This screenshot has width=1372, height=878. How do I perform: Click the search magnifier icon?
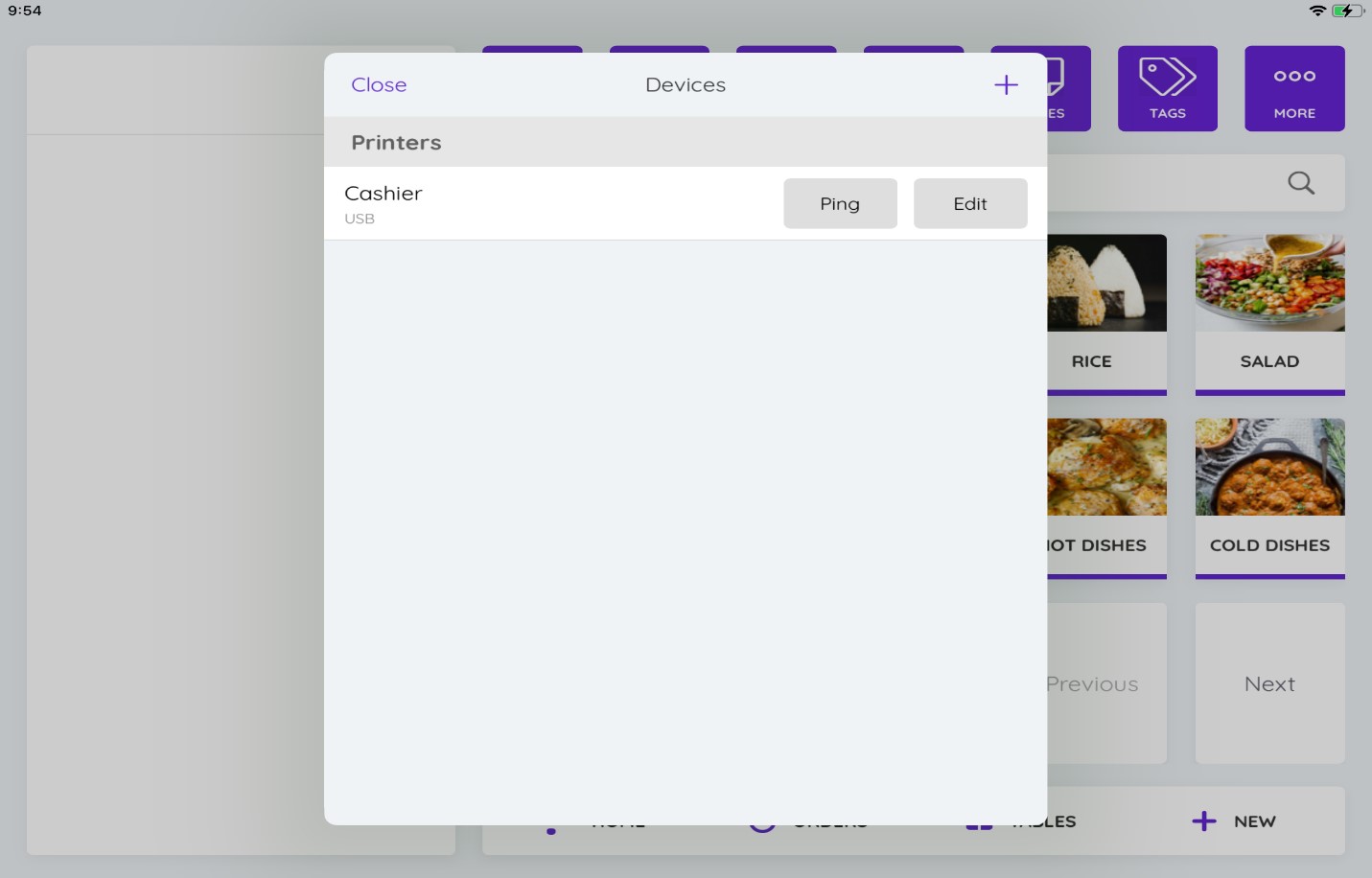(x=1300, y=183)
